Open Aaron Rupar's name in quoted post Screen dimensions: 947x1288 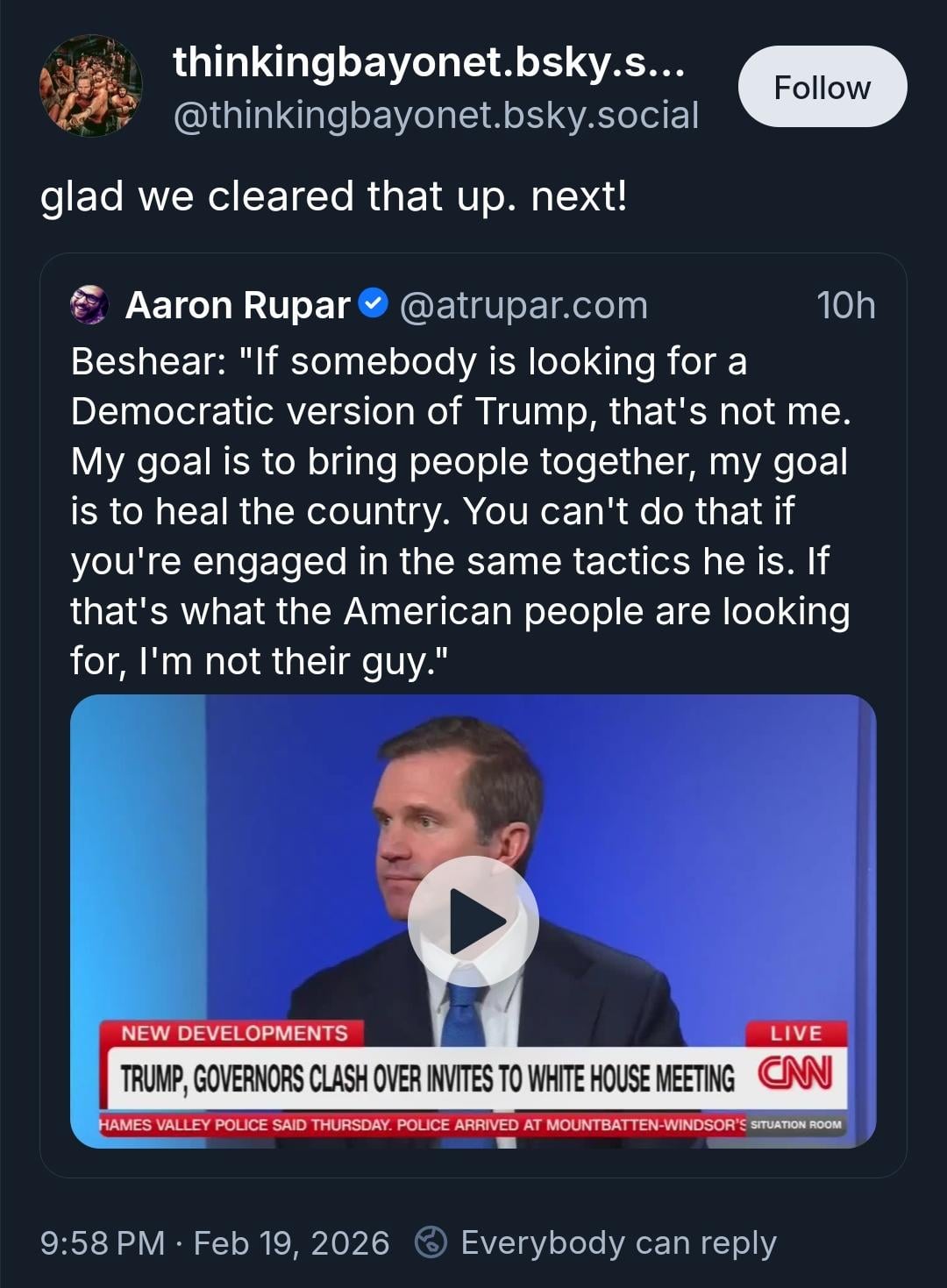(x=238, y=305)
